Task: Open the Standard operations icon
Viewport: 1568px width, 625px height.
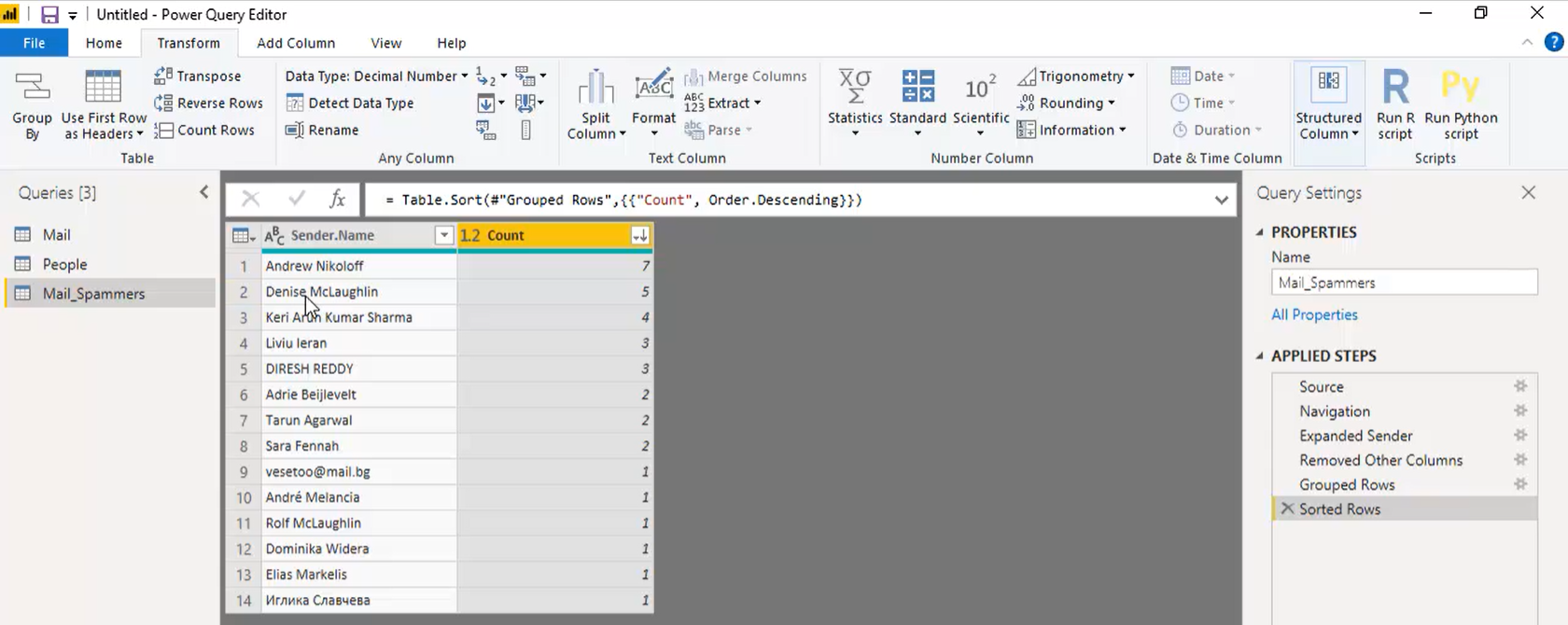Action: 917,86
